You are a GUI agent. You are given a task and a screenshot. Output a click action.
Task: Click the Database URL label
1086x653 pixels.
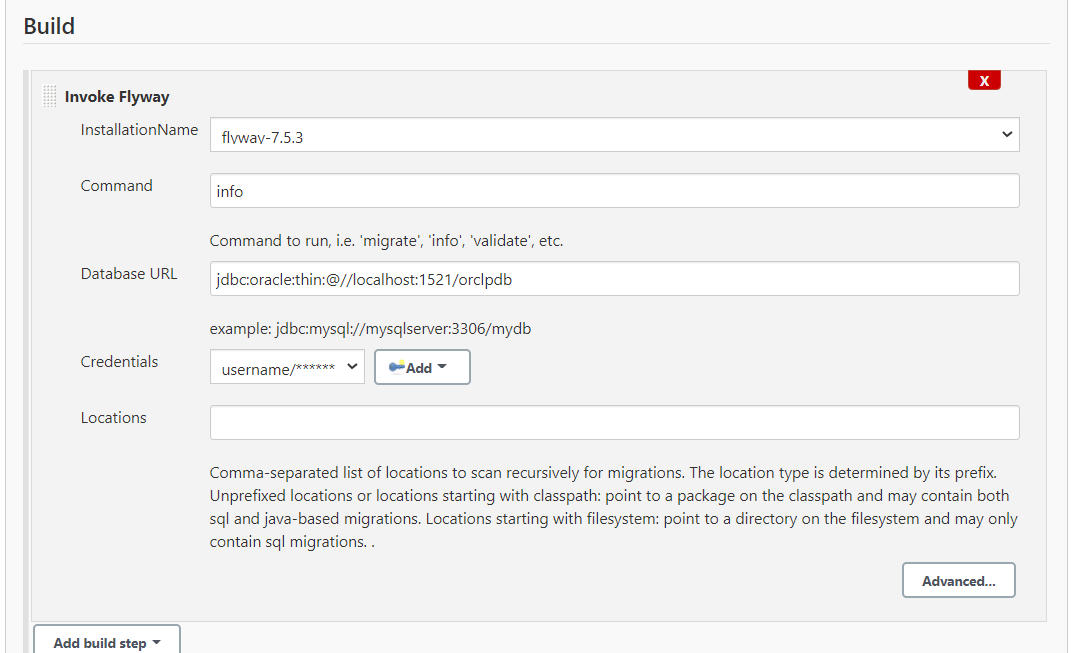click(x=129, y=272)
